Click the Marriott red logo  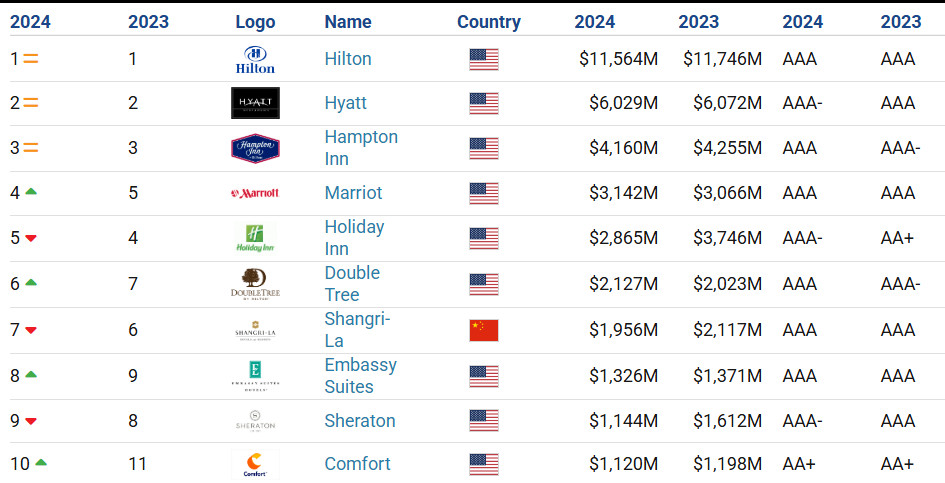point(255,193)
